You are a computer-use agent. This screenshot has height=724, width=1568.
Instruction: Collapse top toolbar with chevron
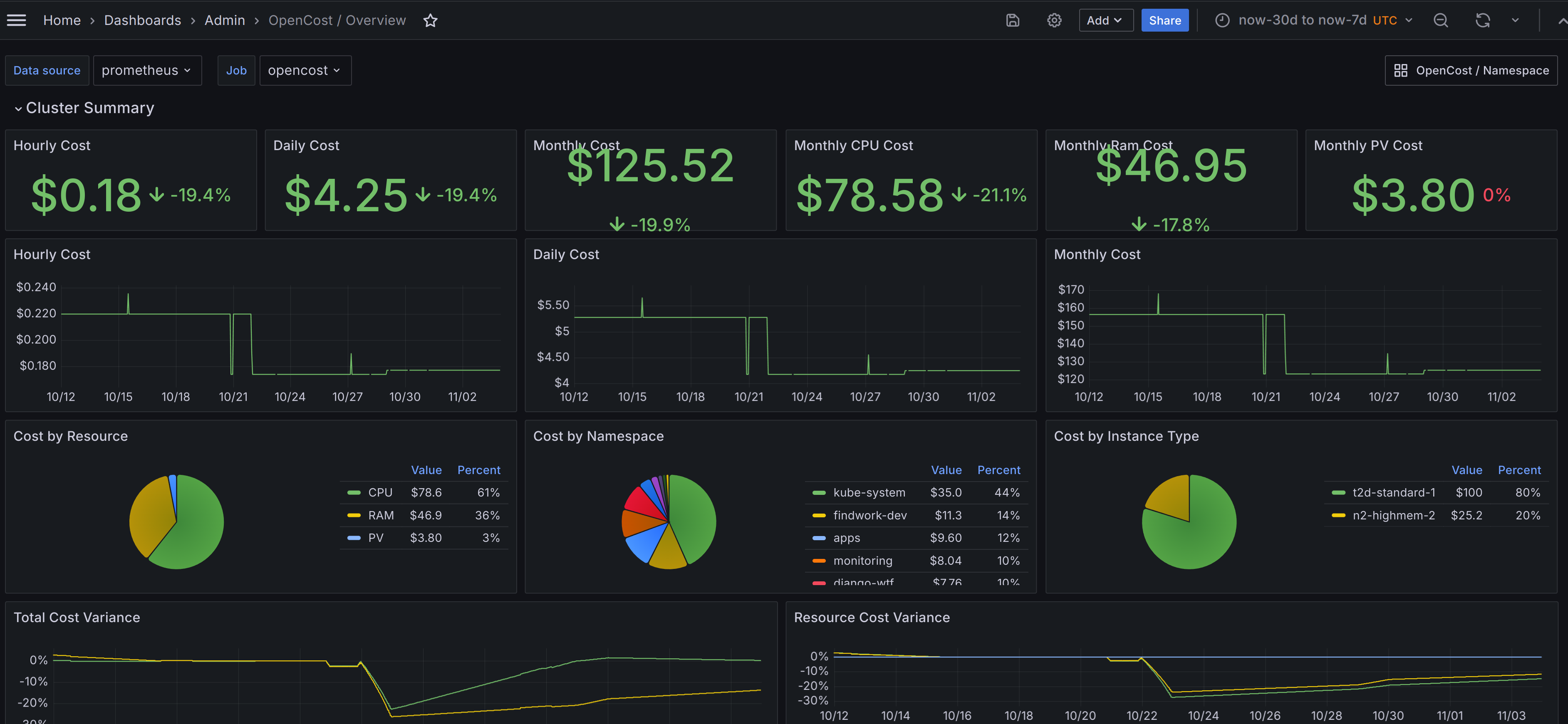point(1561,21)
